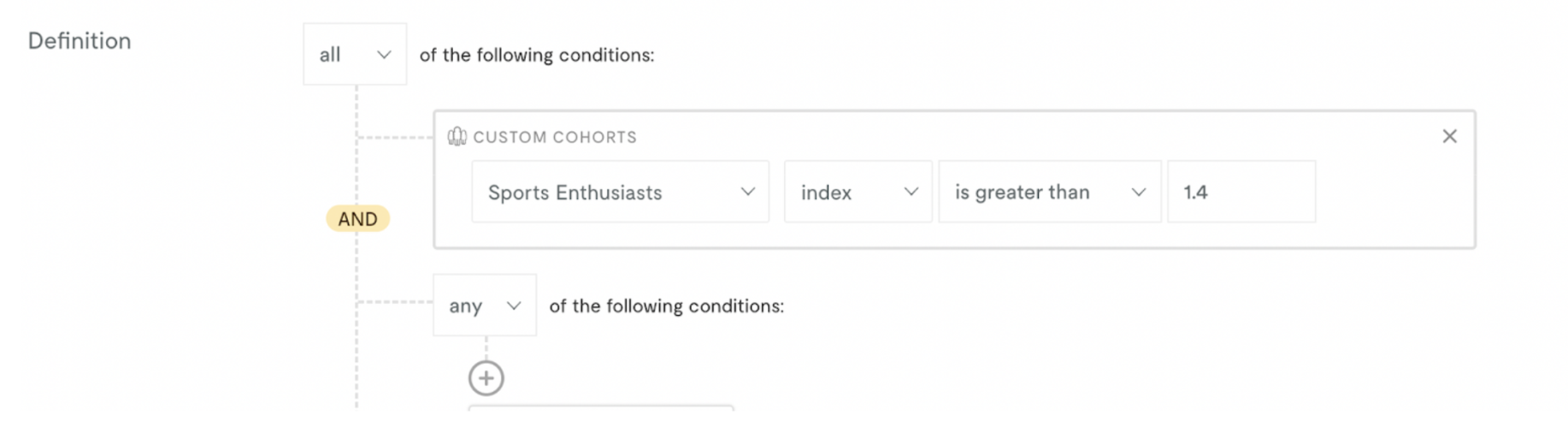Click the 'Definition' section label
1568x427 pixels.
tap(80, 41)
